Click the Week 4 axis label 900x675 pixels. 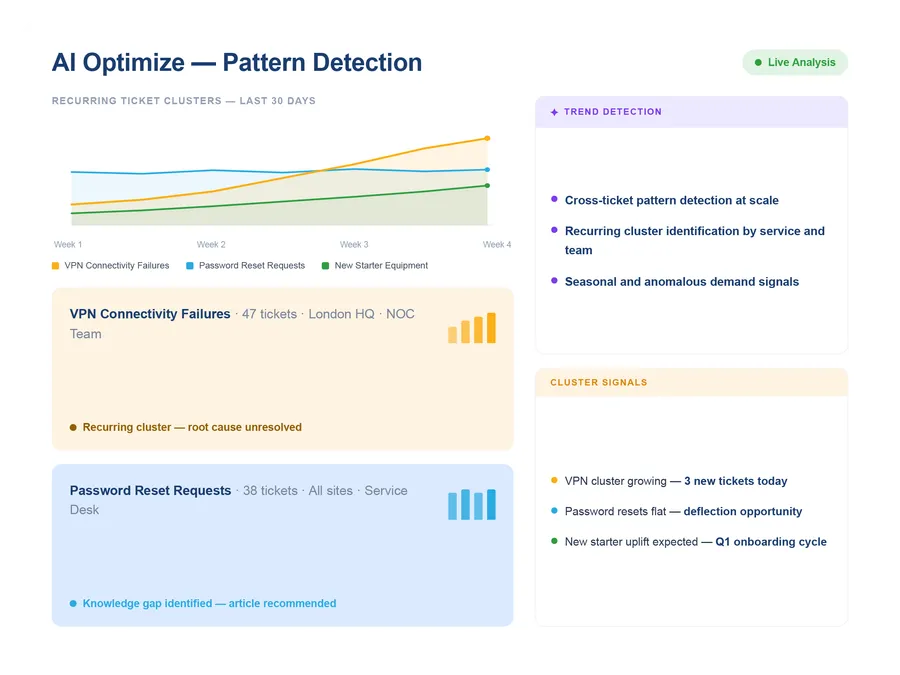click(496, 245)
